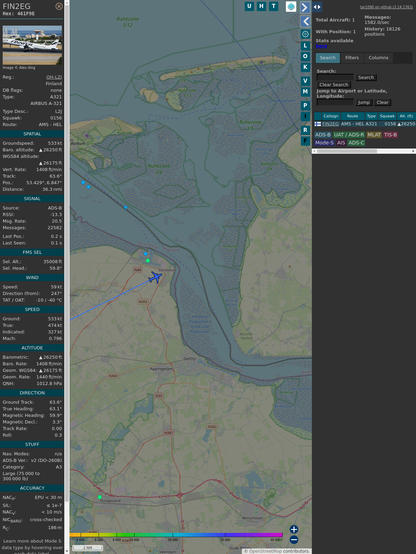Click the WIND section header
Viewport: 416px width, 554px height.
[x=32, y=278]
